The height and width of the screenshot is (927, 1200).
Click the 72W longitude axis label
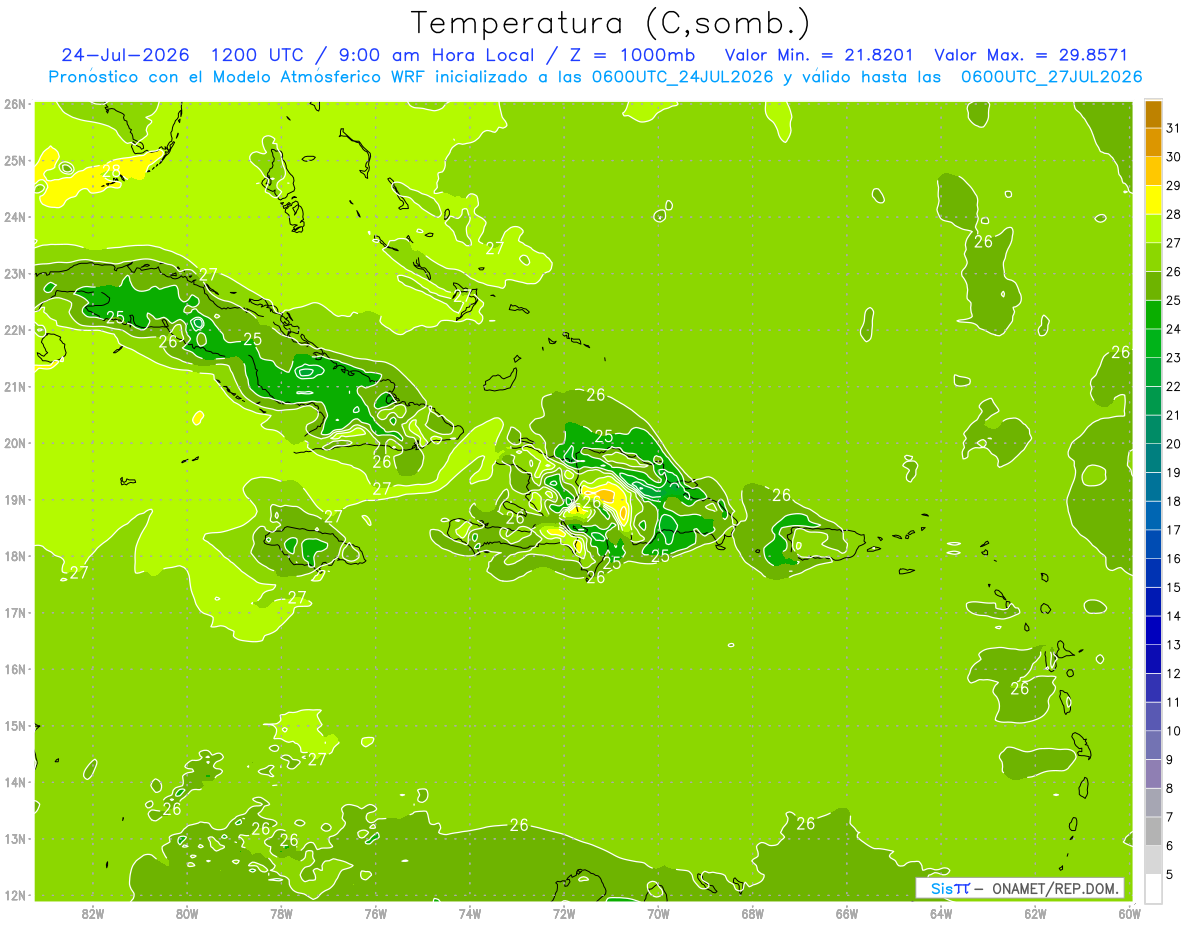coord(564,913)
